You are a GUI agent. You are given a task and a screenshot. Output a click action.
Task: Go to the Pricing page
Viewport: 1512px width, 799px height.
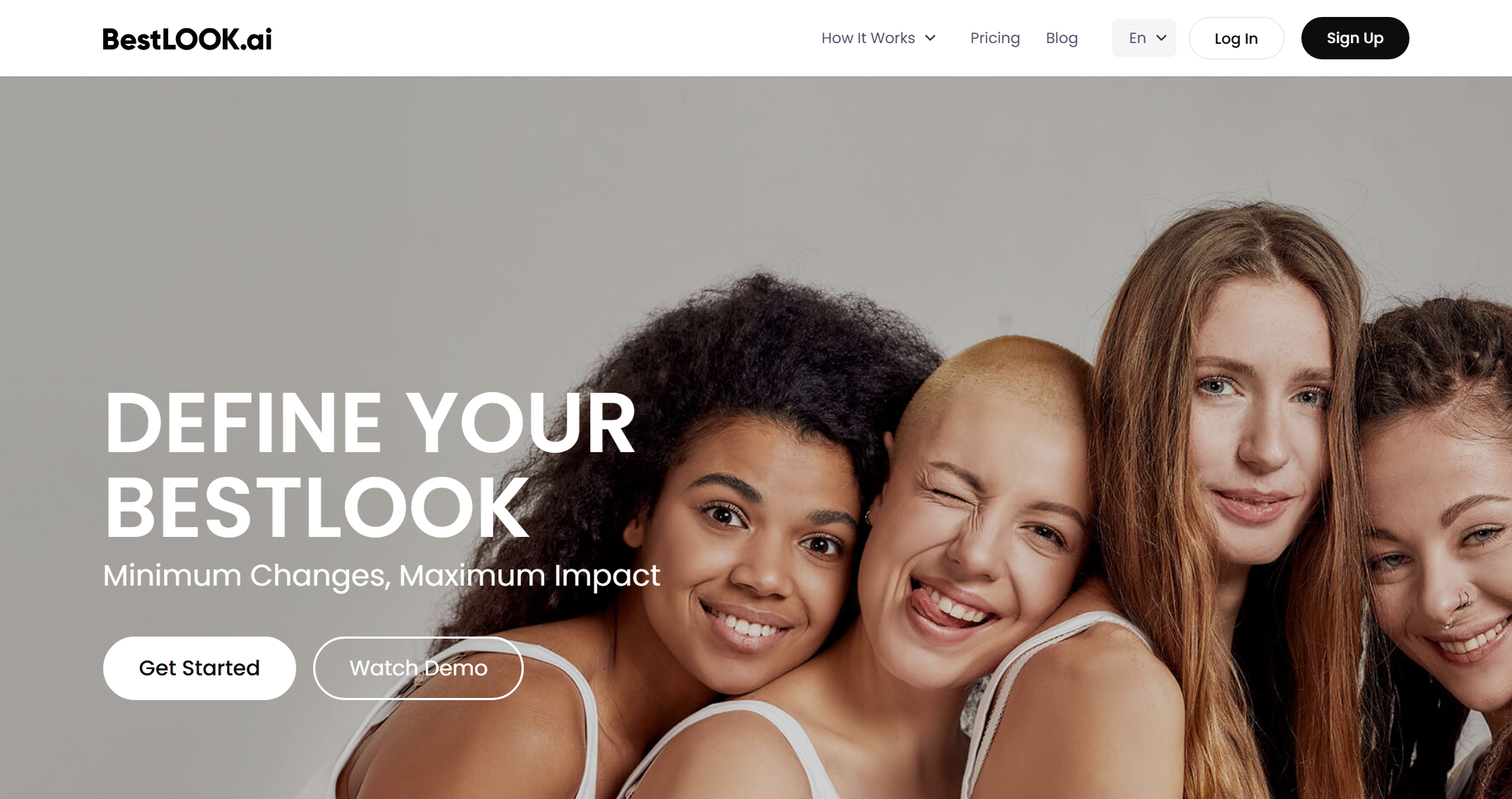pyautogui.click(x=995, y=38)
